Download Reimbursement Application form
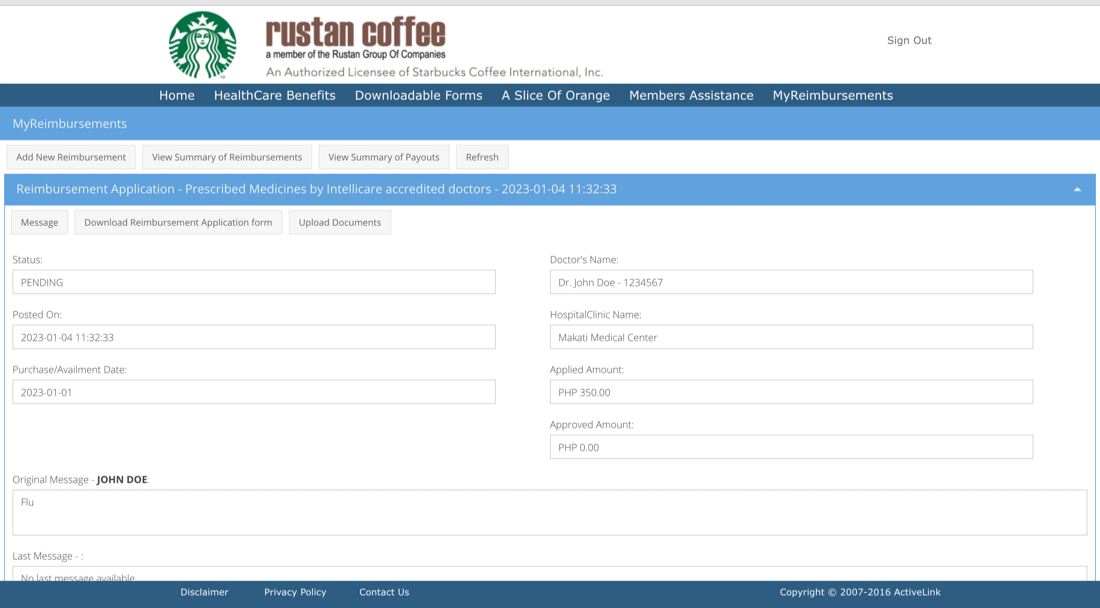The width and height of the screenshot is (1100, 608). [x=178, y=222]
